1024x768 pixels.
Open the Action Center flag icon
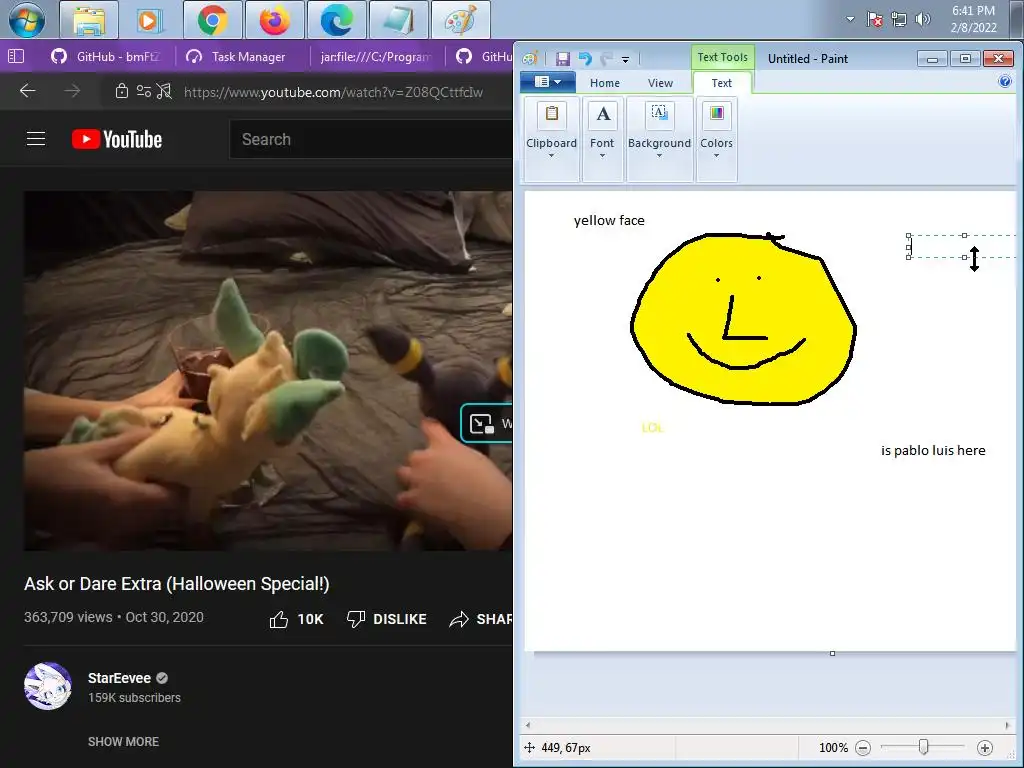[875, 19]
